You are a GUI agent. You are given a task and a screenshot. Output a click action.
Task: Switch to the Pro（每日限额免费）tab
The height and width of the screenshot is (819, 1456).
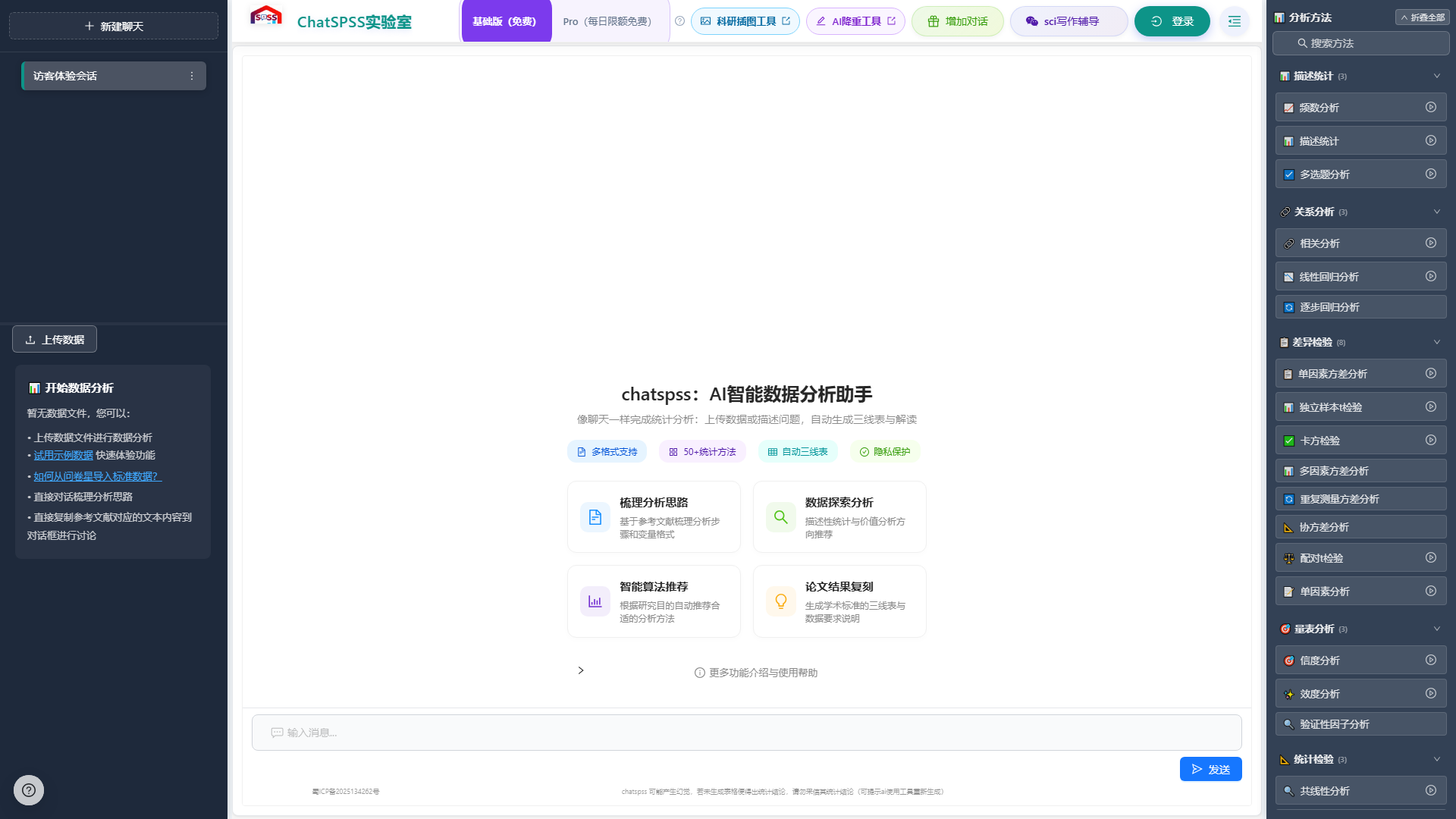tap(608, 21)
